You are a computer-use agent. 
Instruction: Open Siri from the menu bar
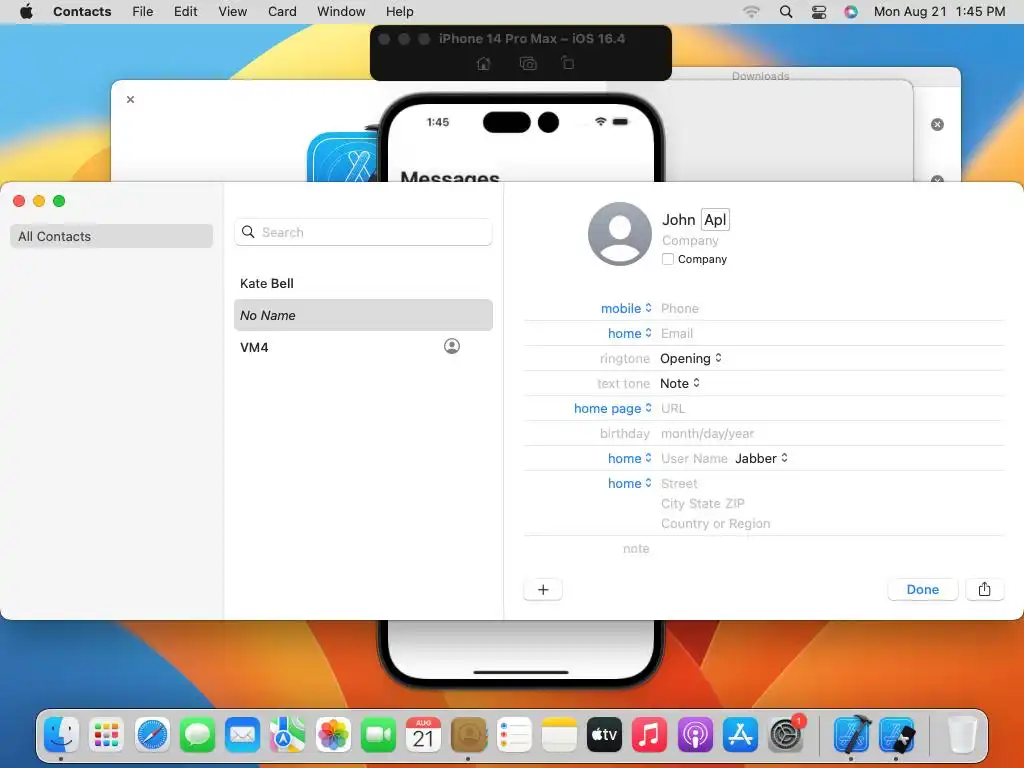pos(850,12)
